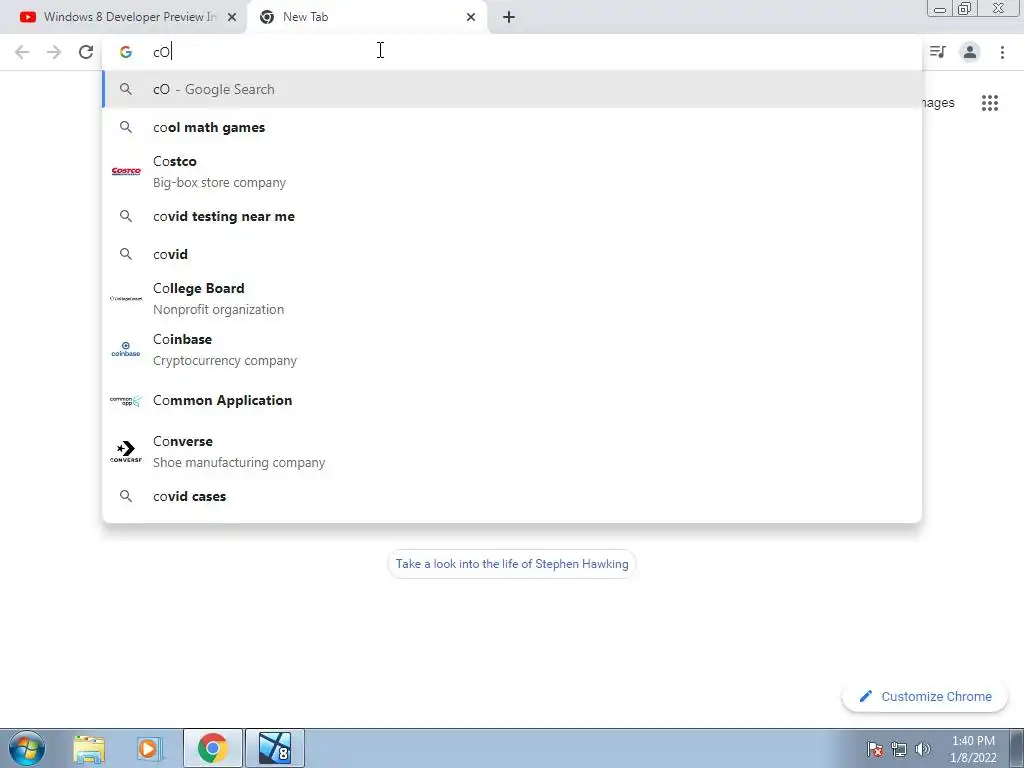This screenshot has height=768, width=1024.
Task: Open the Stephen Hawking doodle link
Action: click(x=512, y=564)
